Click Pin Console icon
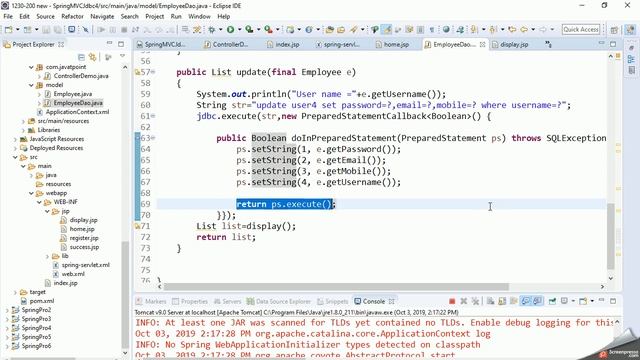640x360 pixels. (552, 301)
